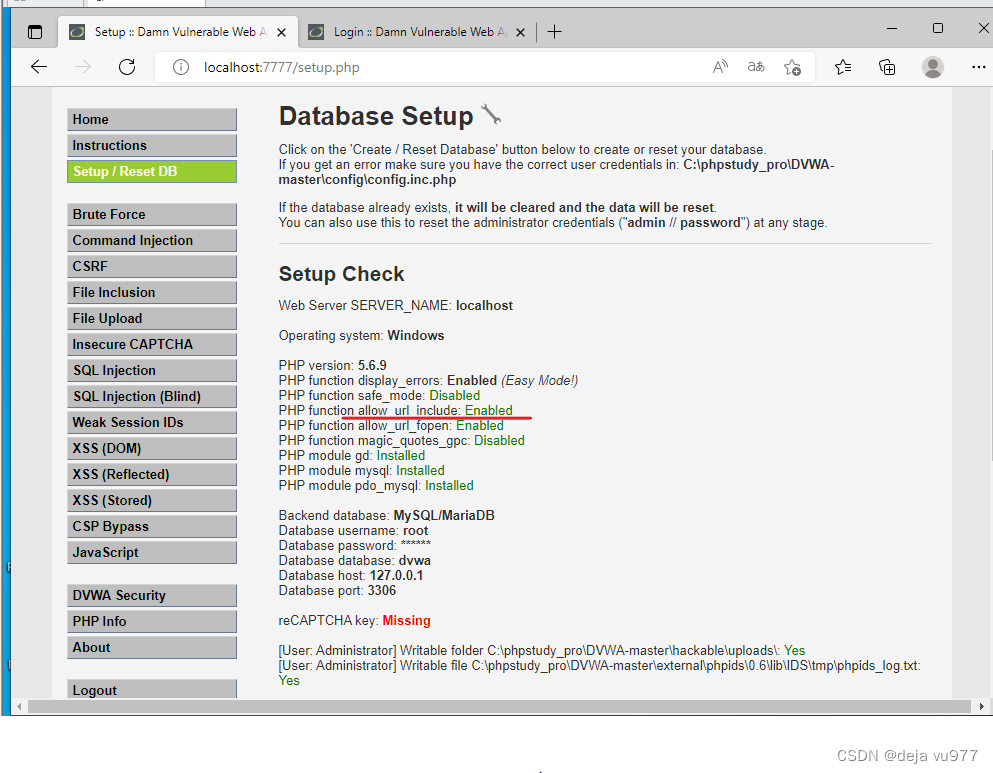Click the 'PHP module gd: Installed' line
The image size is (993, 773).
coord(352,455)
